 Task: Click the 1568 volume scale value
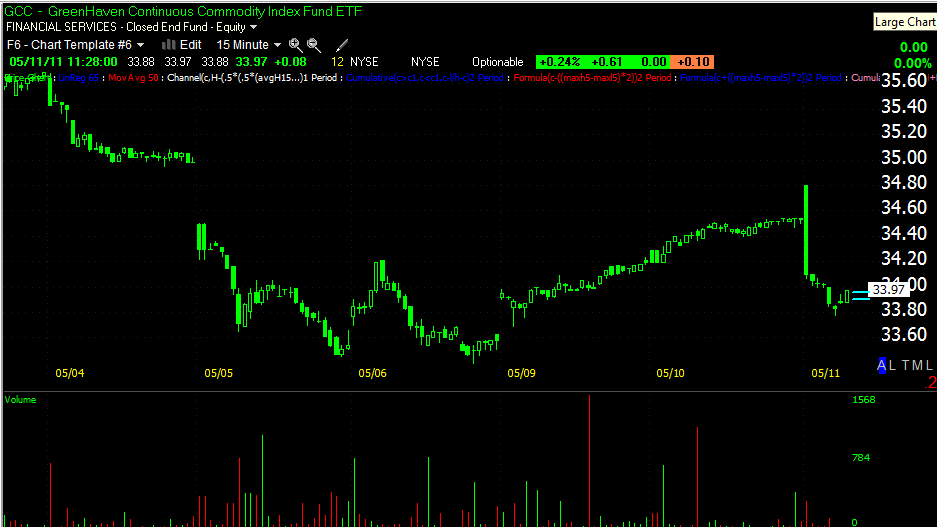[x=863, y=400]
